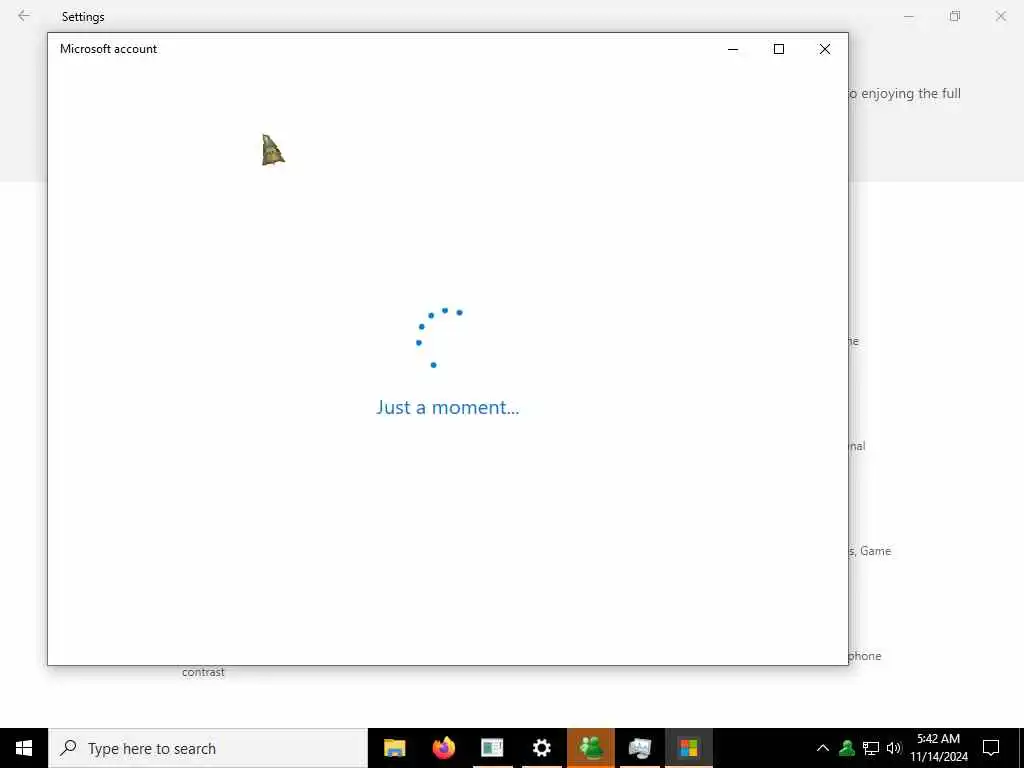The image size is (1024, 768).
Task: Open the photo viewer taskbar icon
Action: coord(639,748)
